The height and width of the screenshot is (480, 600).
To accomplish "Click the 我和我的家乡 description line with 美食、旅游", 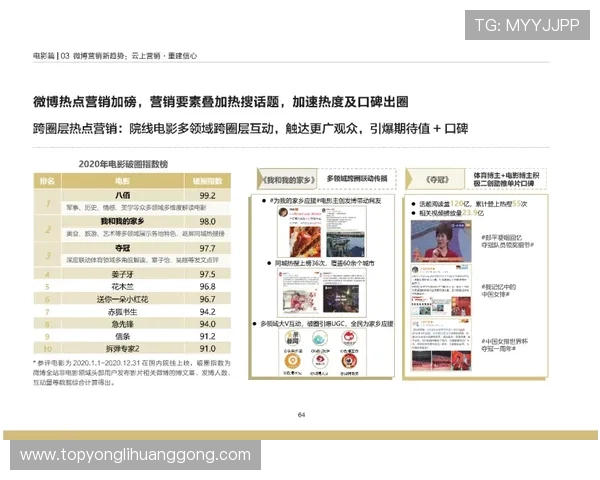I will (x=145, y=233).
